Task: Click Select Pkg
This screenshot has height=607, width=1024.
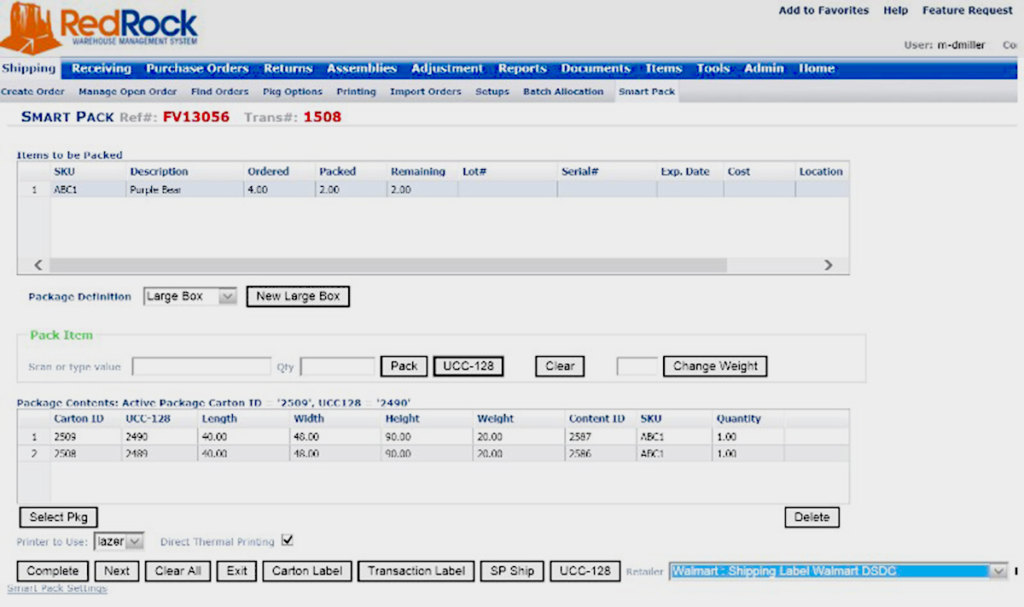Action: point(58,517)
